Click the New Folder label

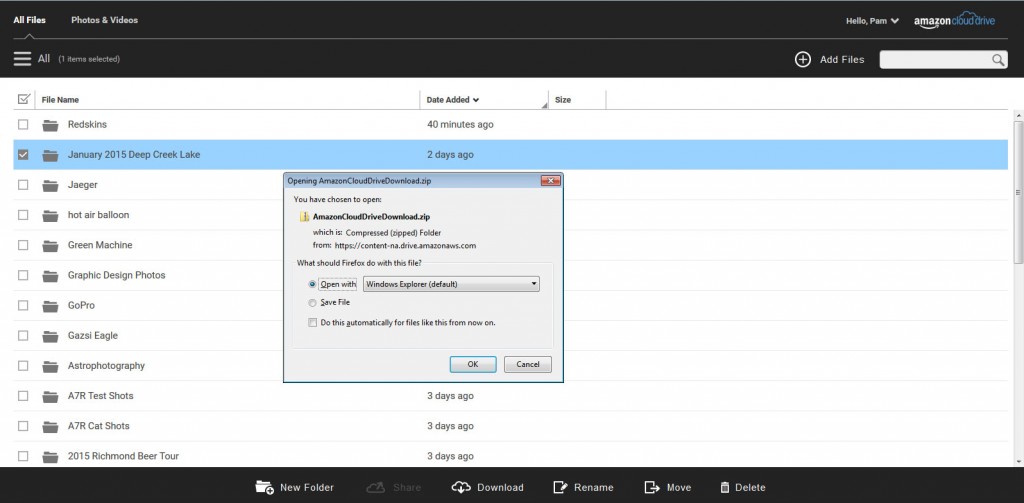click(x=307, y=487)
